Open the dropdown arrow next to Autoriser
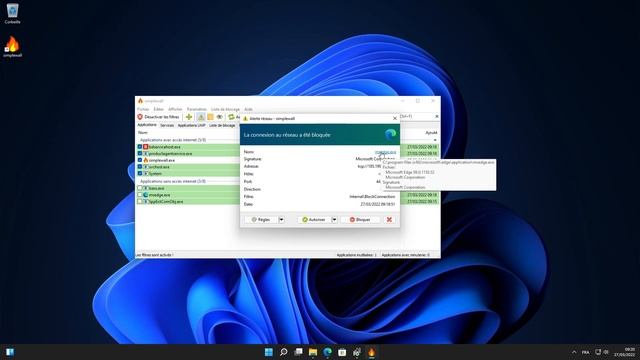Image resolution: width=640 pixels, height=360 pixels. (x=334, y=220)
